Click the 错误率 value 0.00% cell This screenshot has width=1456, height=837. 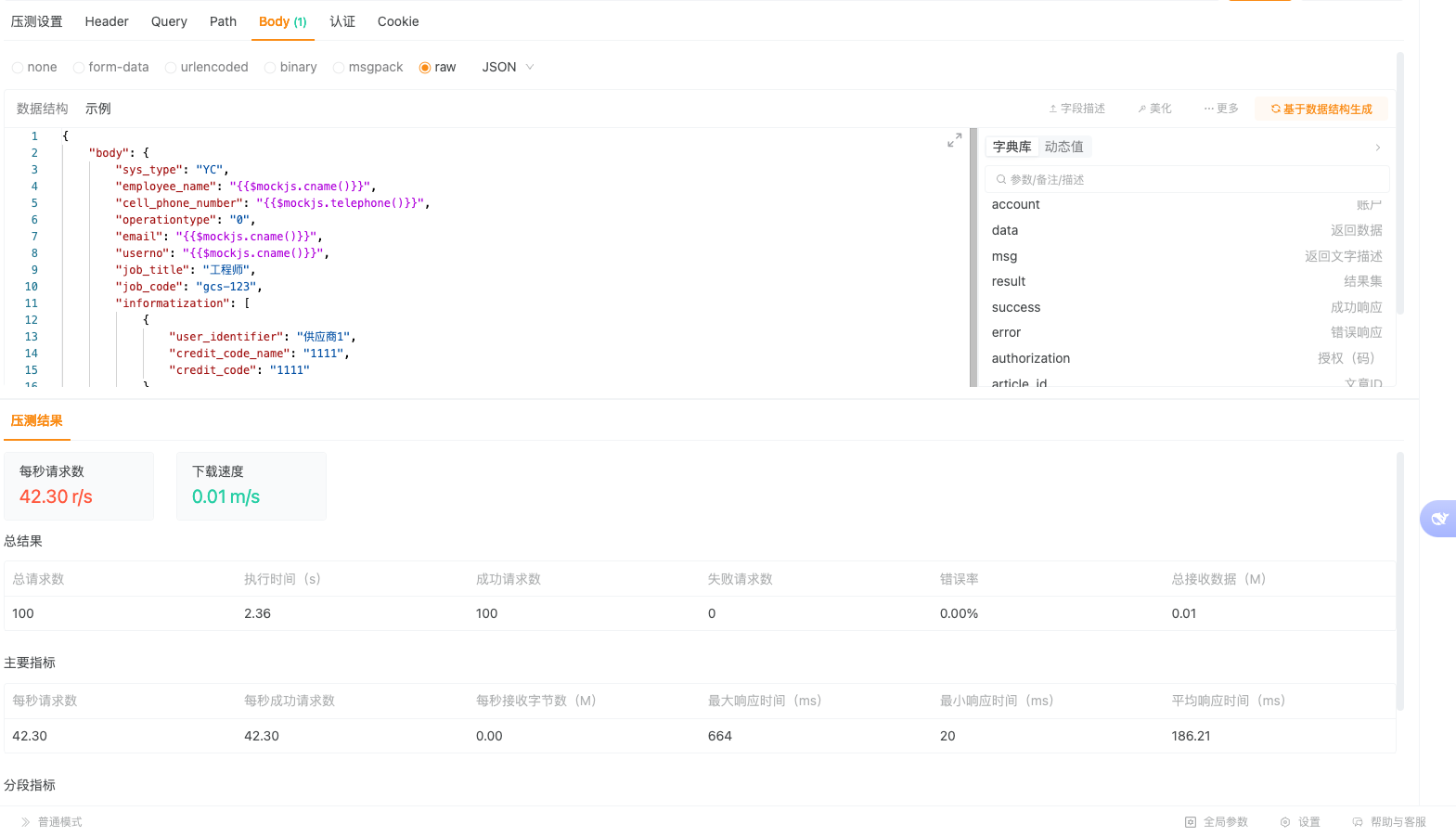(x=959, y=613)
